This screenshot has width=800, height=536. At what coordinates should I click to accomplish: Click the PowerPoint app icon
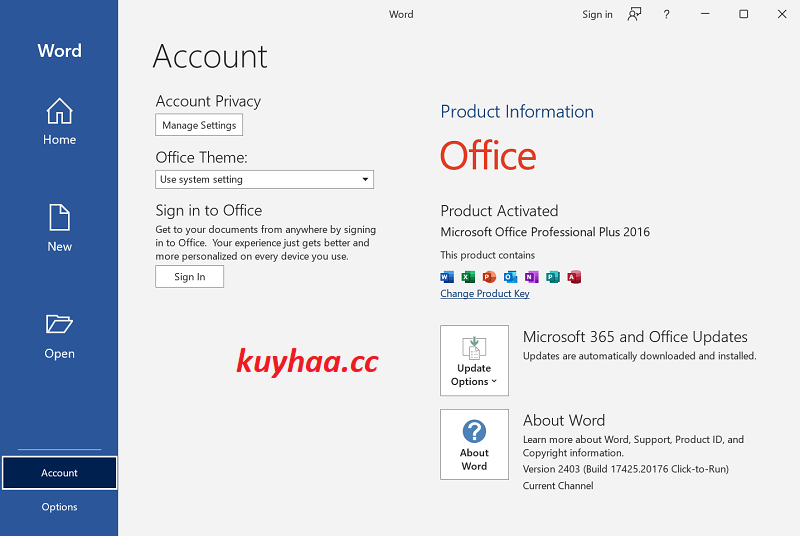pyautogui.click(x=489, y=277)
